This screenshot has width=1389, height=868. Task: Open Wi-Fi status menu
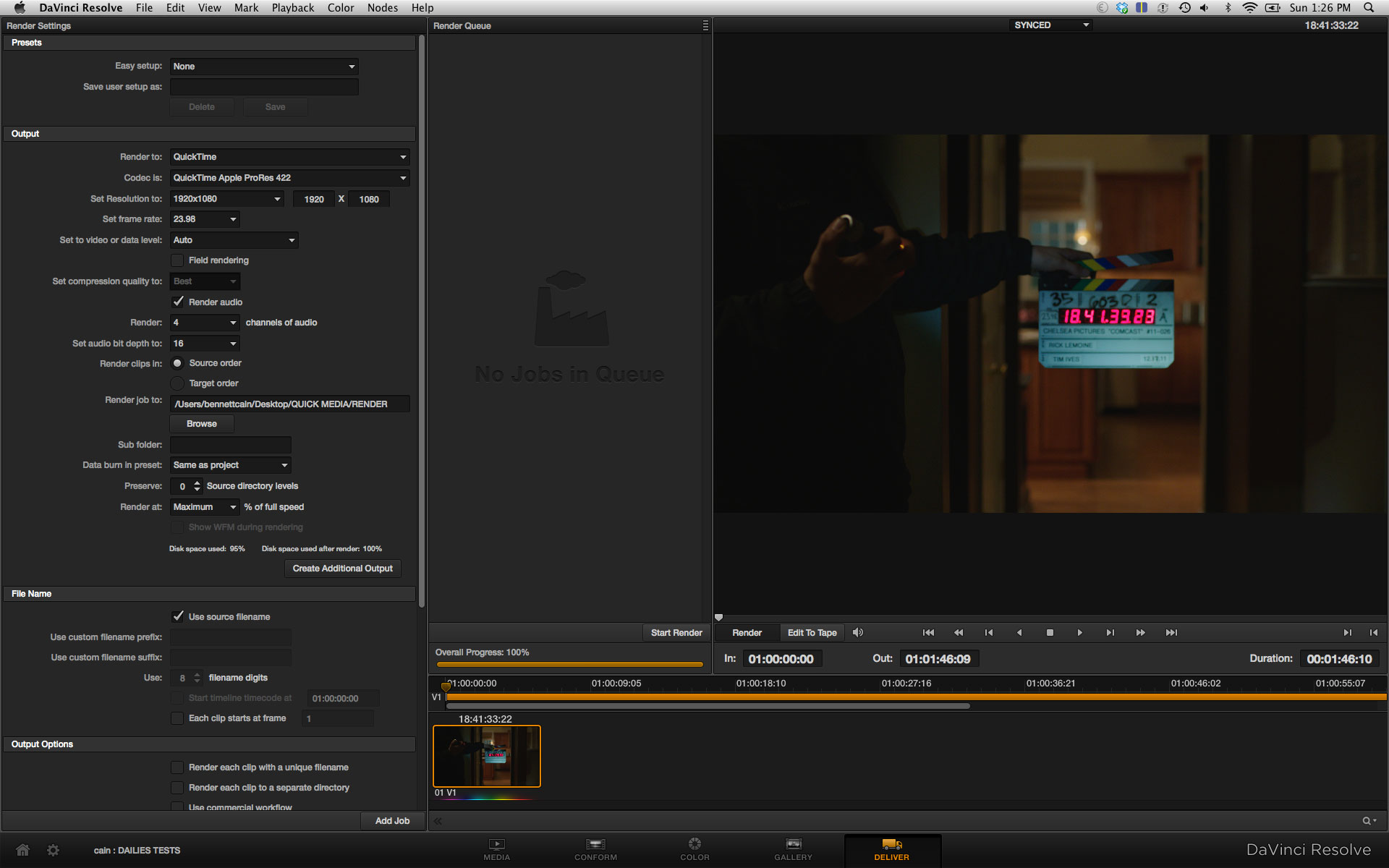tap(1249, 8)
